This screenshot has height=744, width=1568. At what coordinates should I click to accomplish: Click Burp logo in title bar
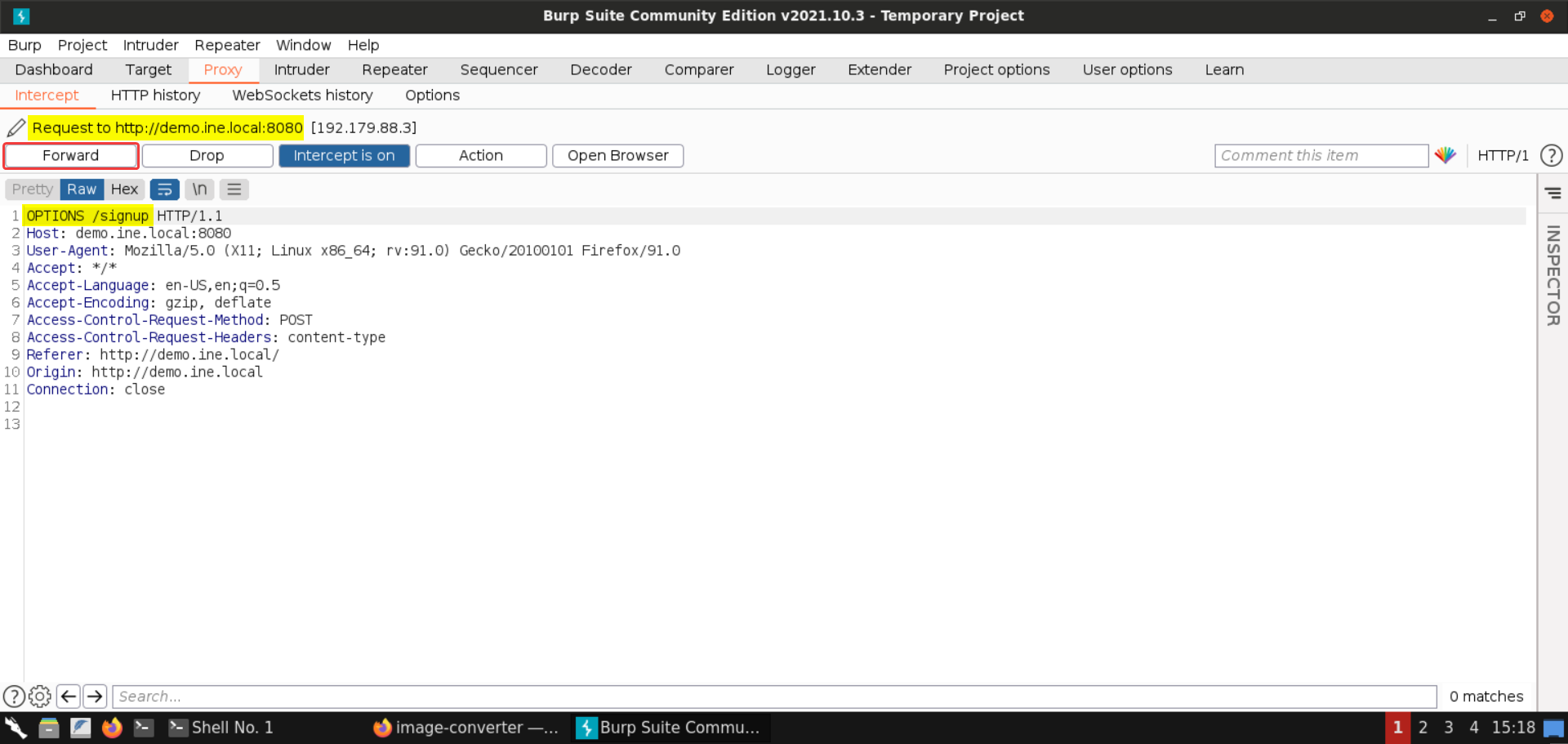(x=21, y=16)
